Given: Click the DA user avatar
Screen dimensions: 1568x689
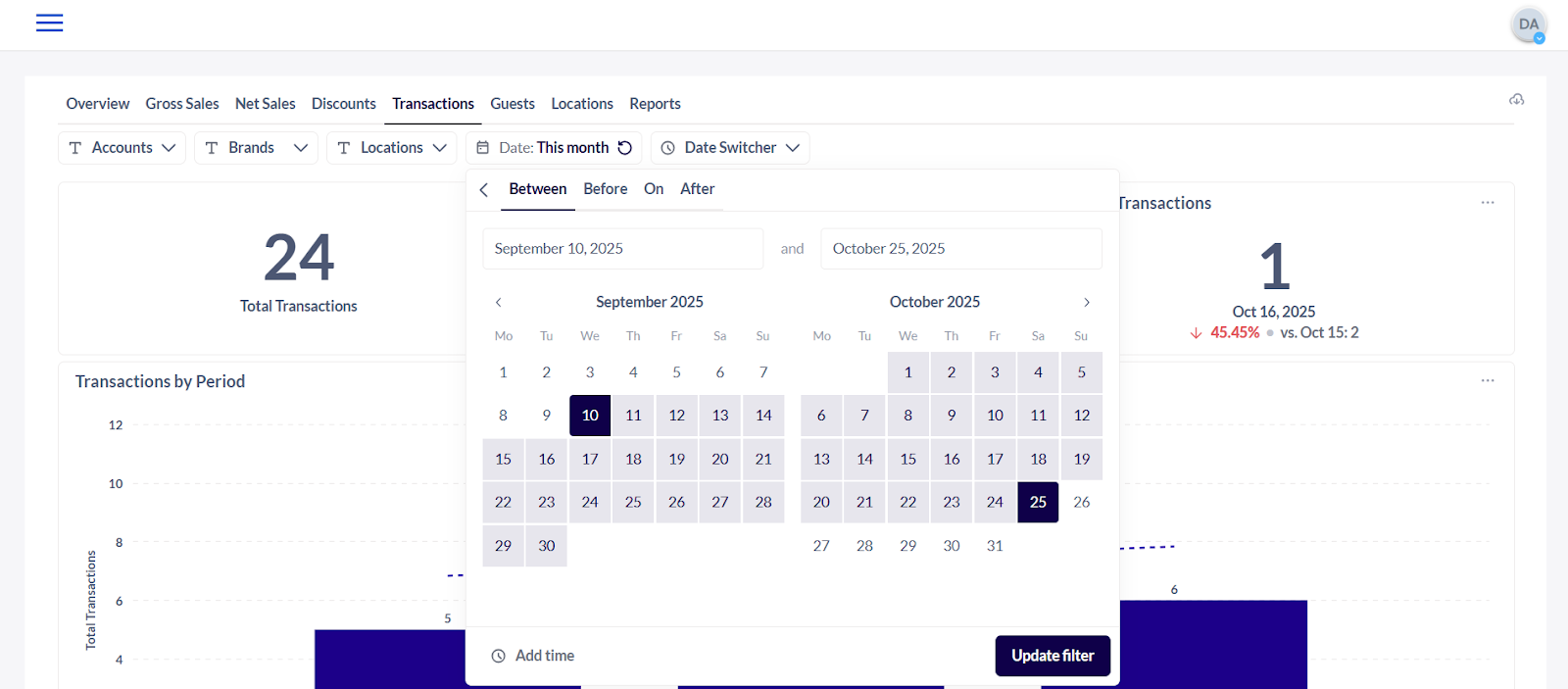Looking at the screenshot, I should [1528, 25].
